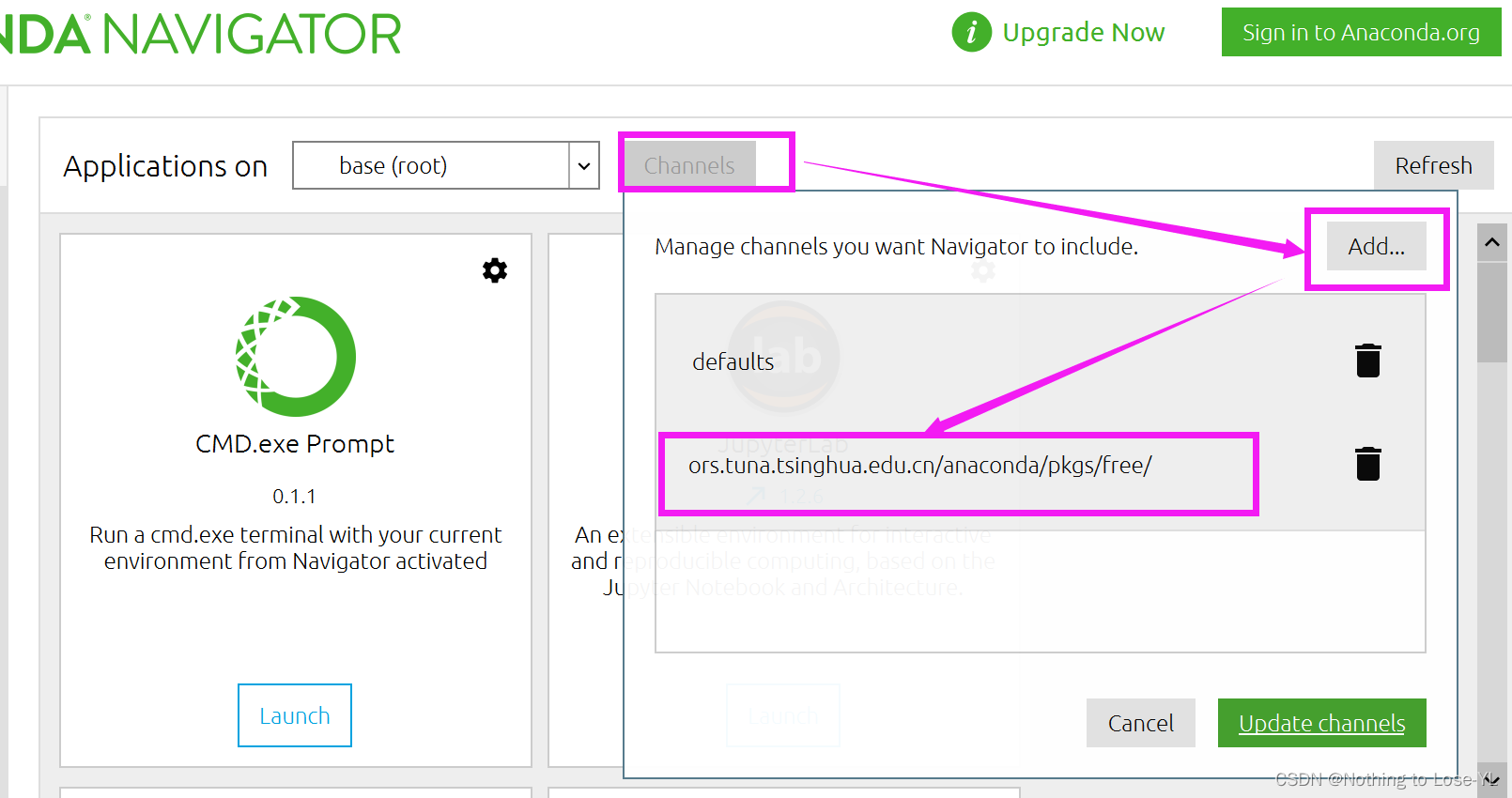Click the Anaconda Navigator logo title
The width and height of the screenshot is (1512, 798).
click(x=200, y=35)
